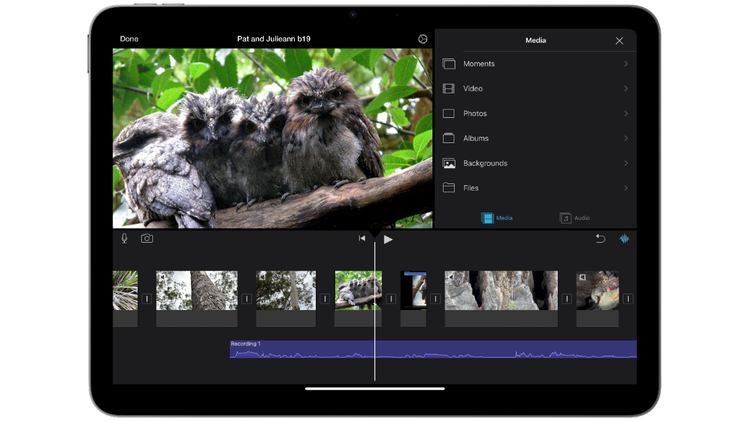Viewport: 750px width, 422px height.
Task: Switch to the Media tab
Action: [497, 217]
